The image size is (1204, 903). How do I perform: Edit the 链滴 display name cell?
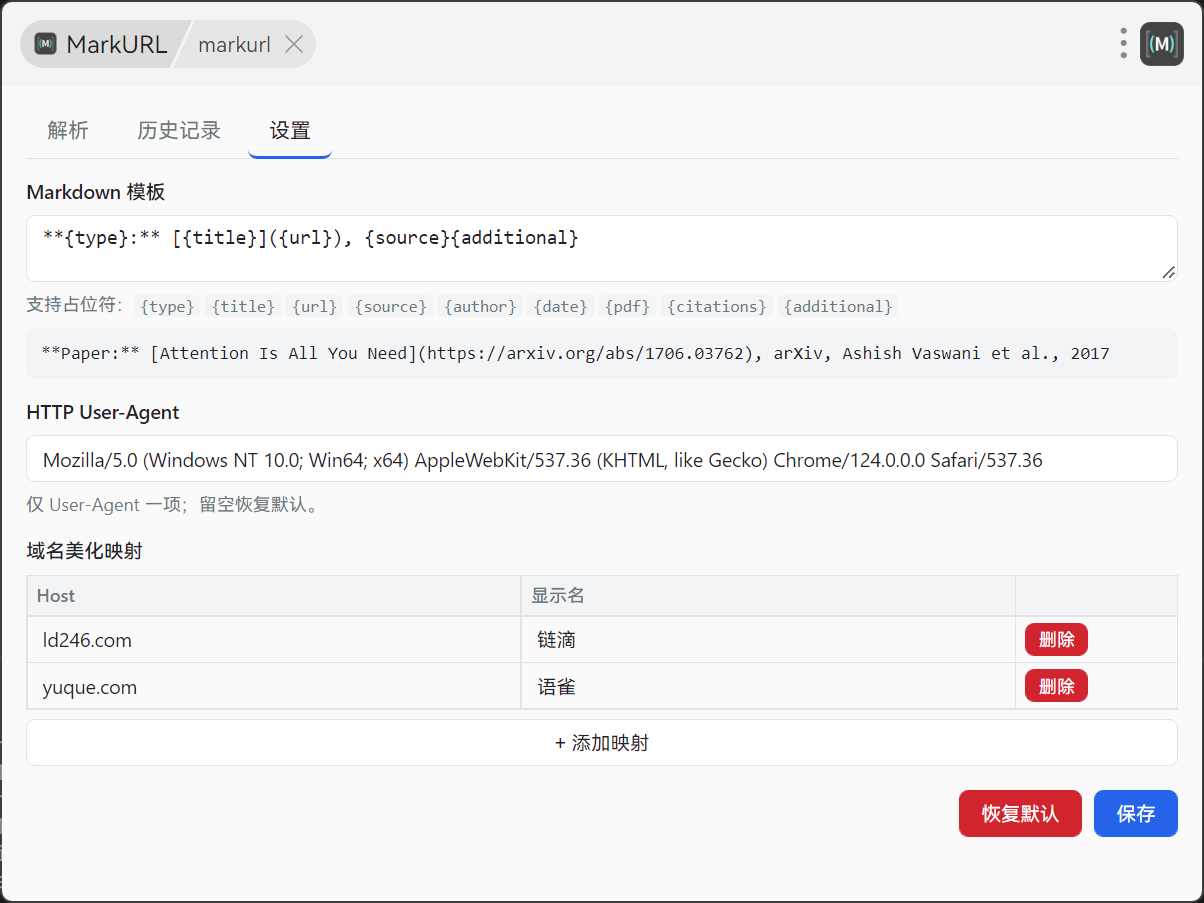(x=768, y=640)
